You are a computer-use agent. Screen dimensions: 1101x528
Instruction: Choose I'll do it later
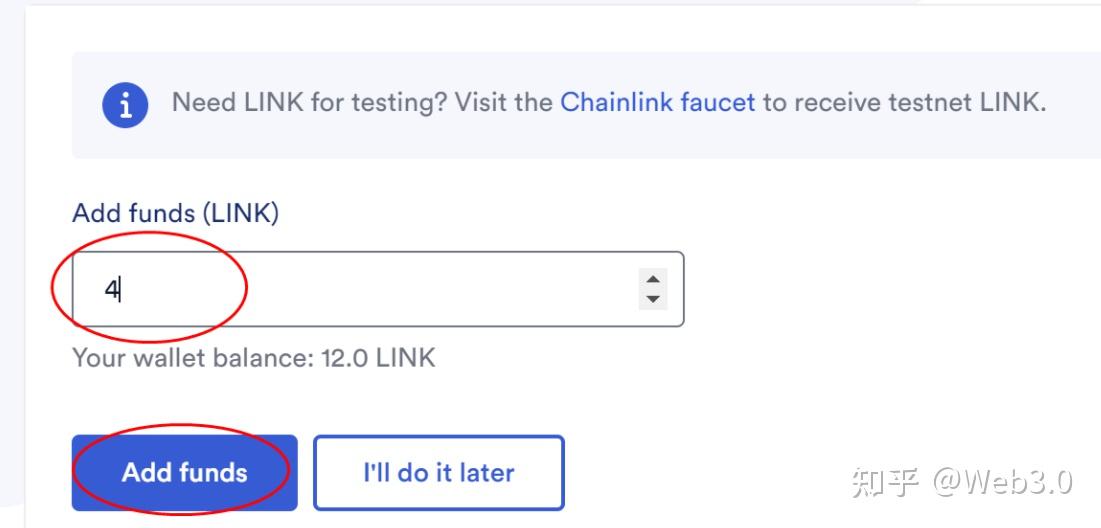(439, 473)
